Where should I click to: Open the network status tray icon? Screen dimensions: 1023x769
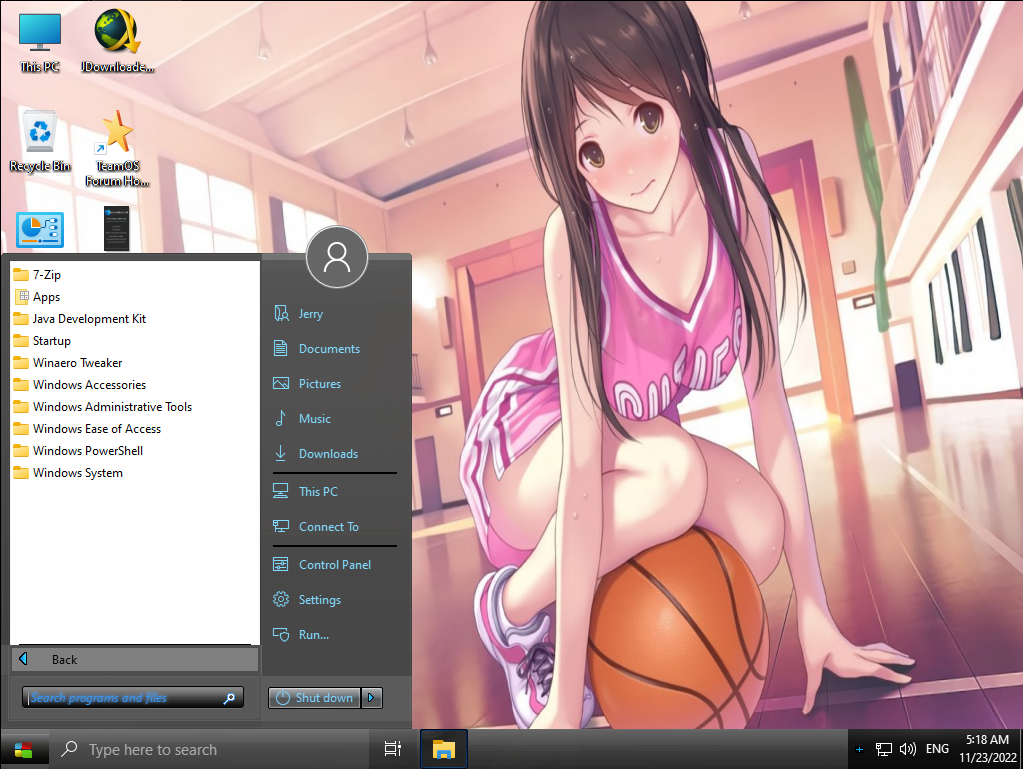883,749
